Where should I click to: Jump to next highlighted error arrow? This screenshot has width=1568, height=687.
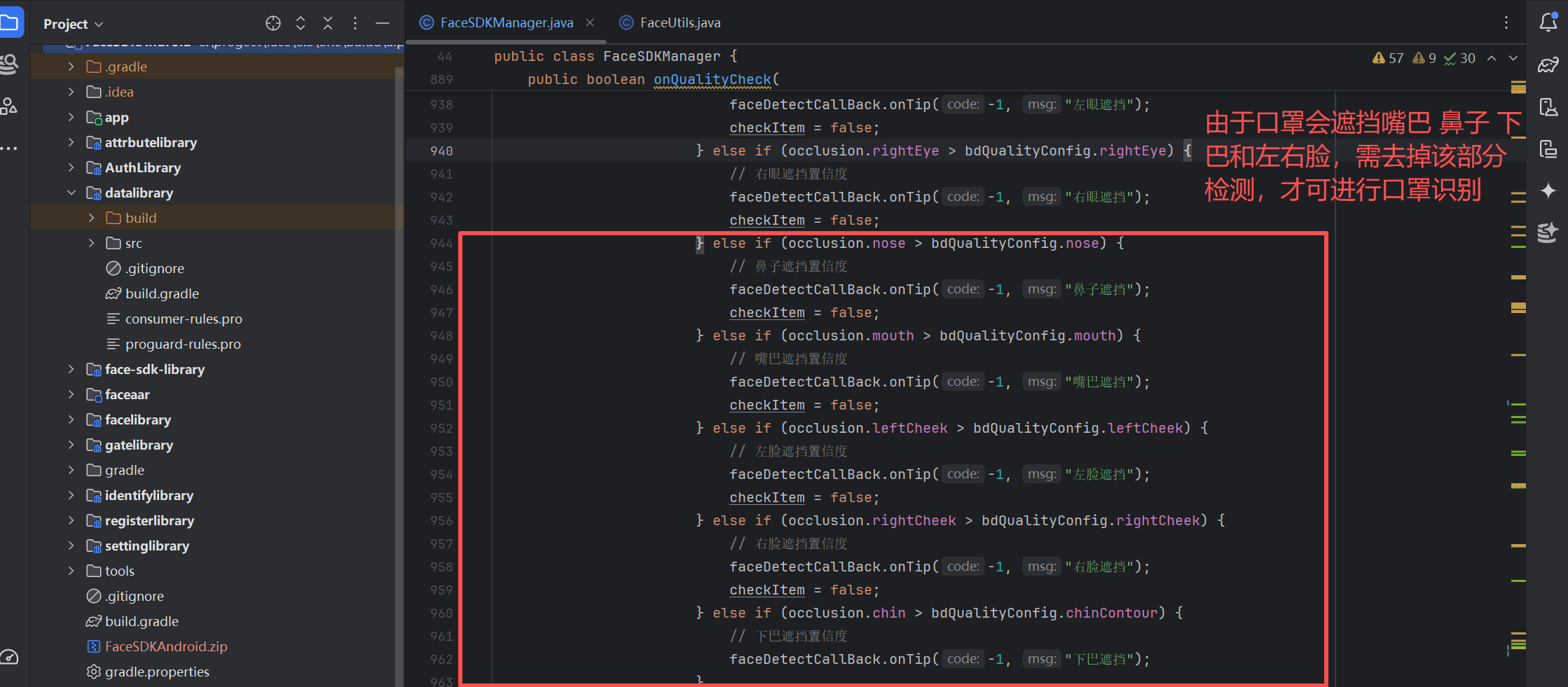[x=1513, y=58]
